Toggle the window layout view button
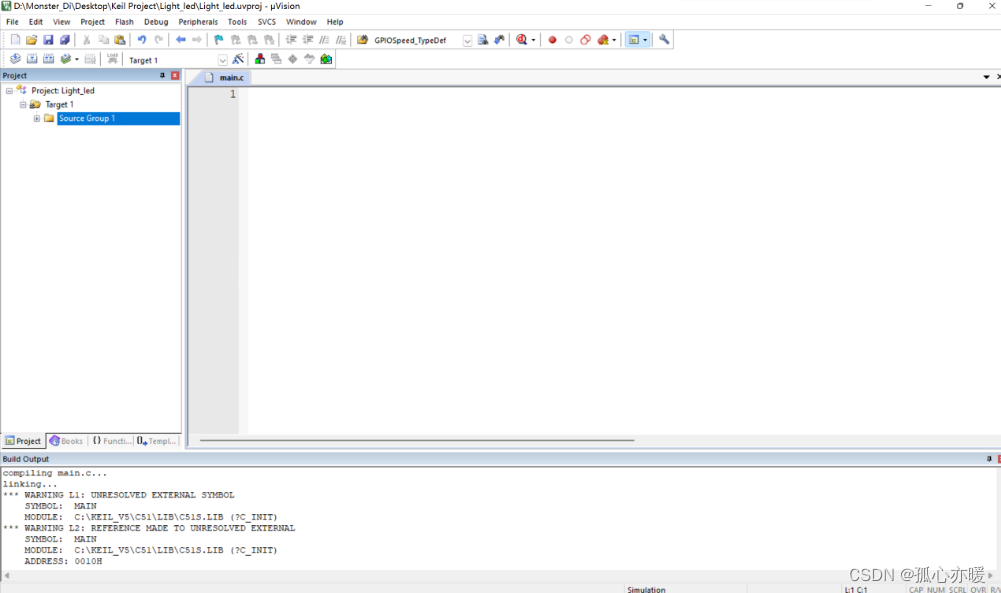1001x593 pixels. 633,40
